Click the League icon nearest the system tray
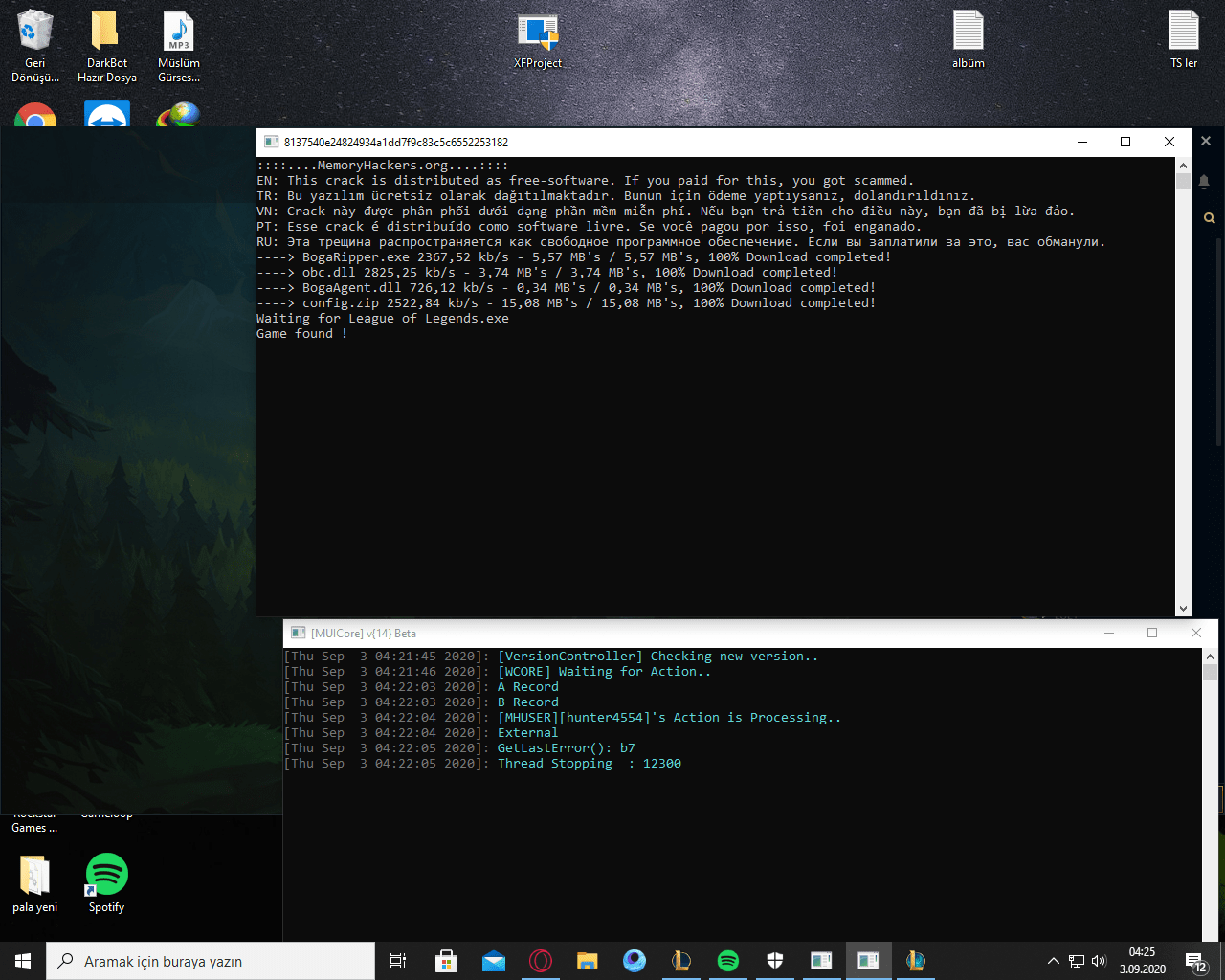This screenshot has height=980, width=1225. tap(915, 961)
